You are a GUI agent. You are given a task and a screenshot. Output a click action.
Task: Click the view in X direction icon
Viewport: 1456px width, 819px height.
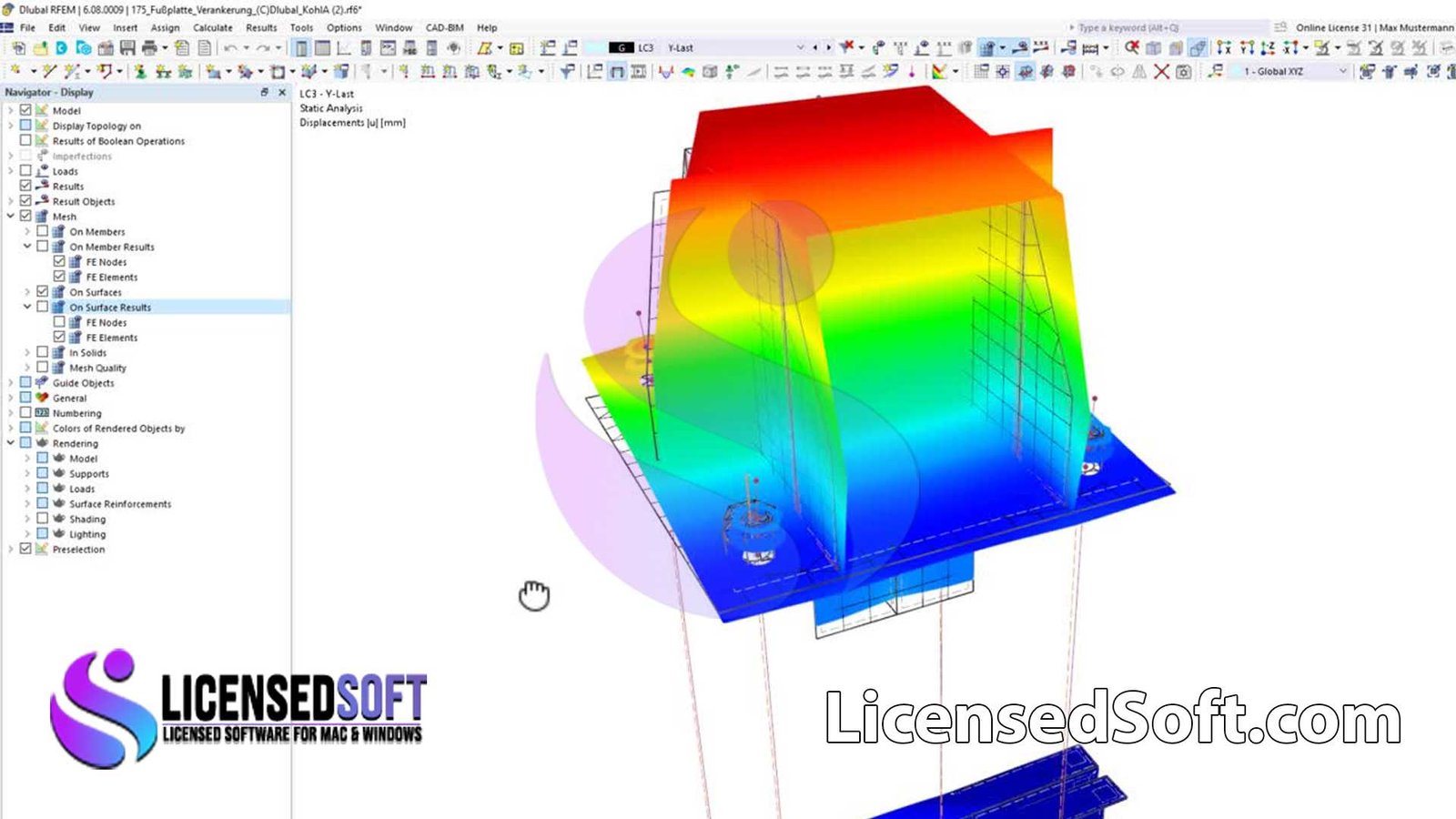[1223, 47]
